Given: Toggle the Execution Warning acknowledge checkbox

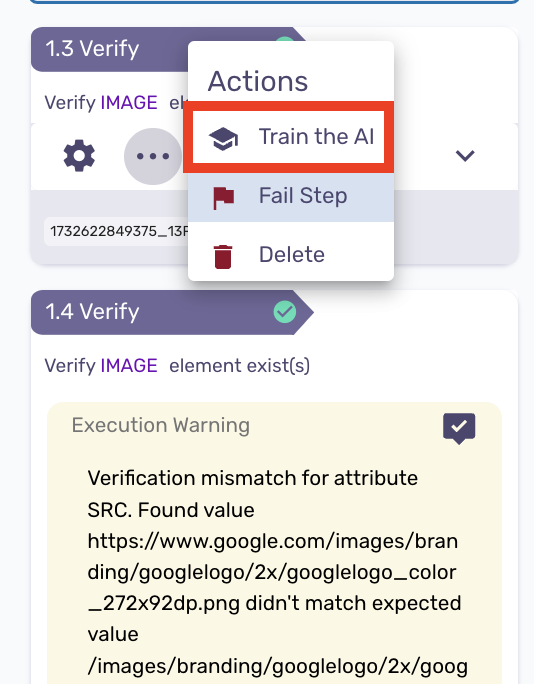Looking at the screenshot, I should 459,428.
